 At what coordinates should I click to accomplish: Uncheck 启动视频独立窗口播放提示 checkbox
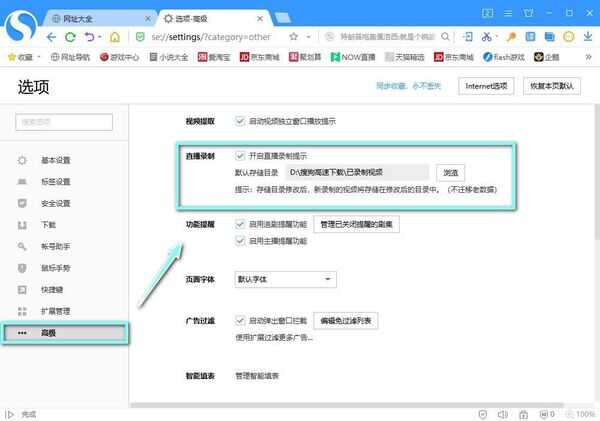[240, 121]
